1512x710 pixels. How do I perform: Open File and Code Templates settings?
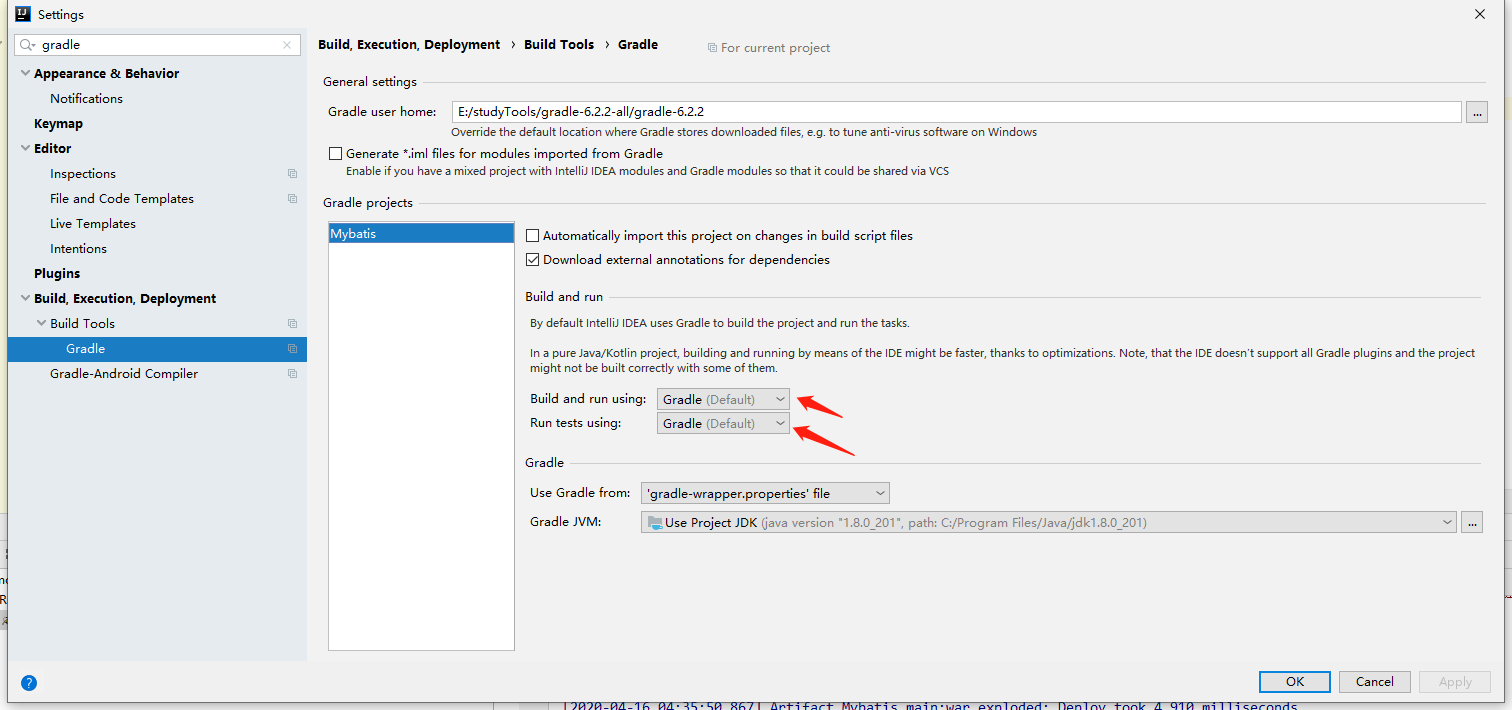(x=122, y=199)
